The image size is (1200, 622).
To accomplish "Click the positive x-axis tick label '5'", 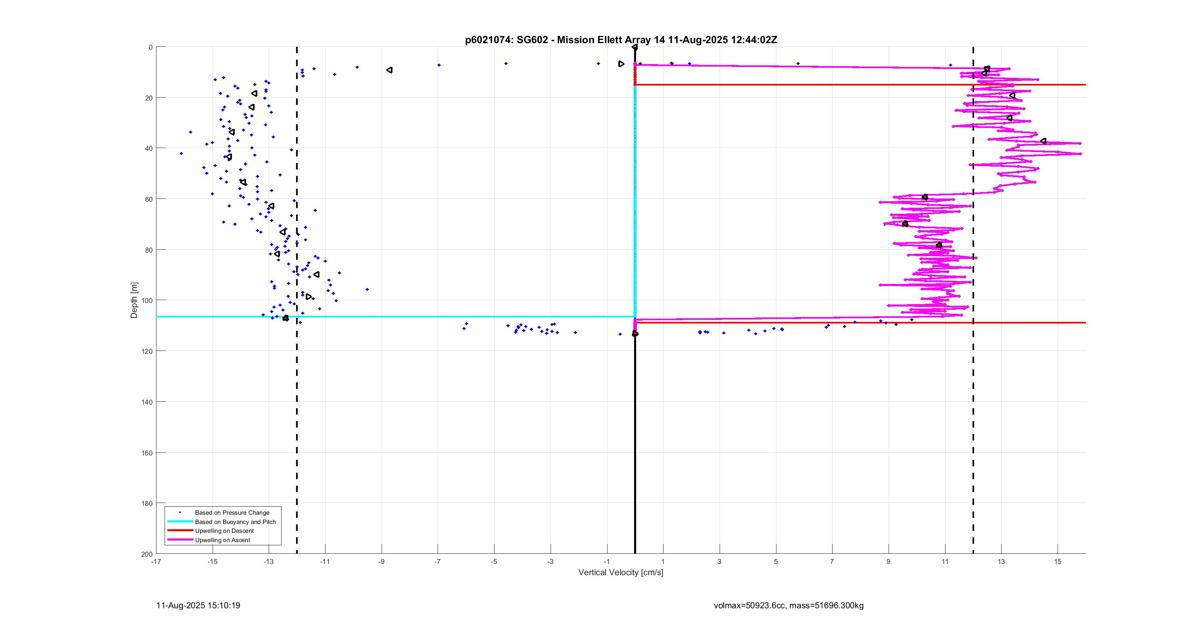I will click(776, 562).
